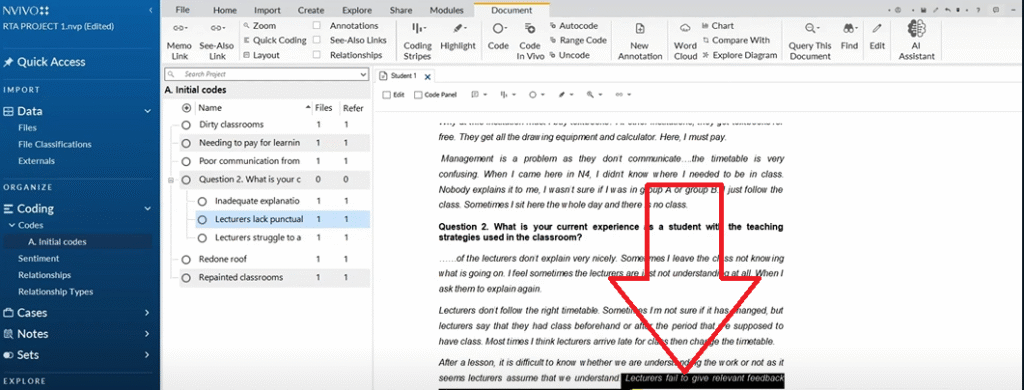The width and height of the screenshot is (1024, 390).
Task: Select the circle next to Dirty classrooms
Action: [x=186, y=124]
